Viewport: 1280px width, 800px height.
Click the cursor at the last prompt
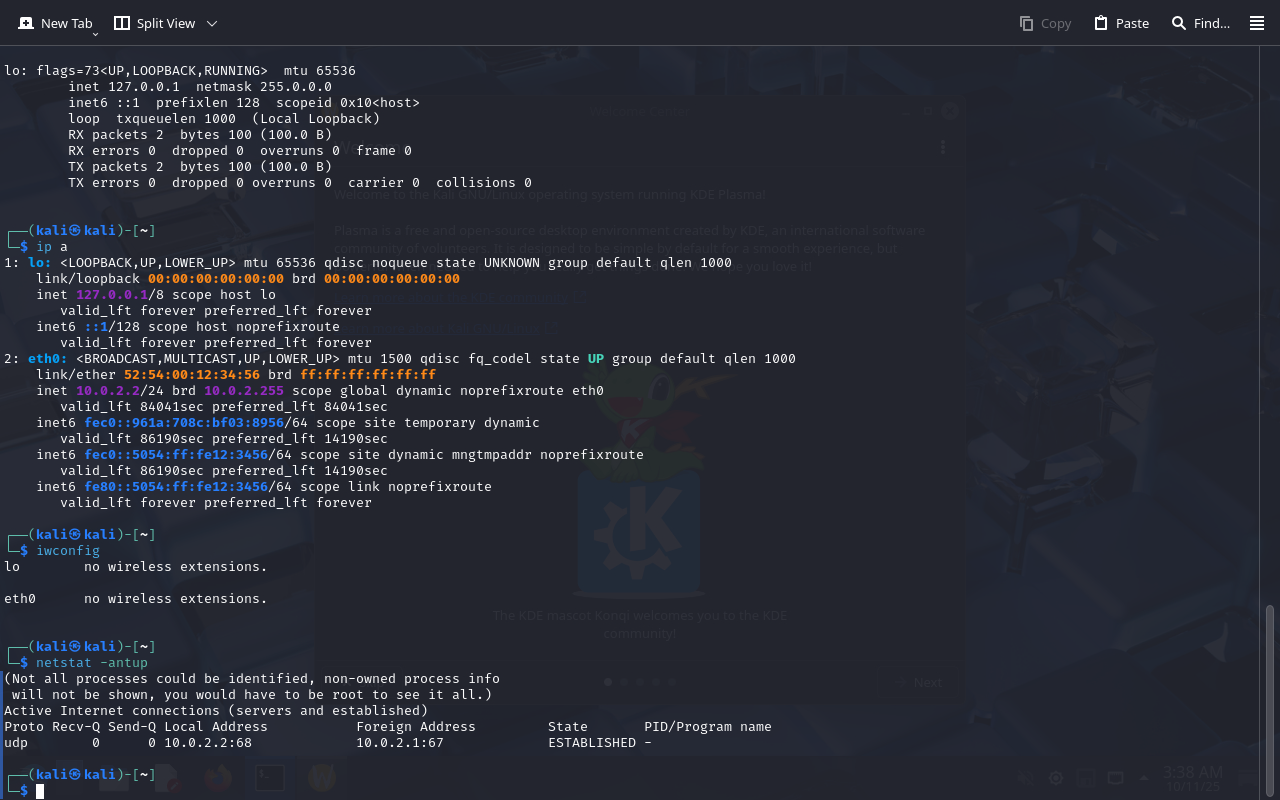[x=40, y=791]
